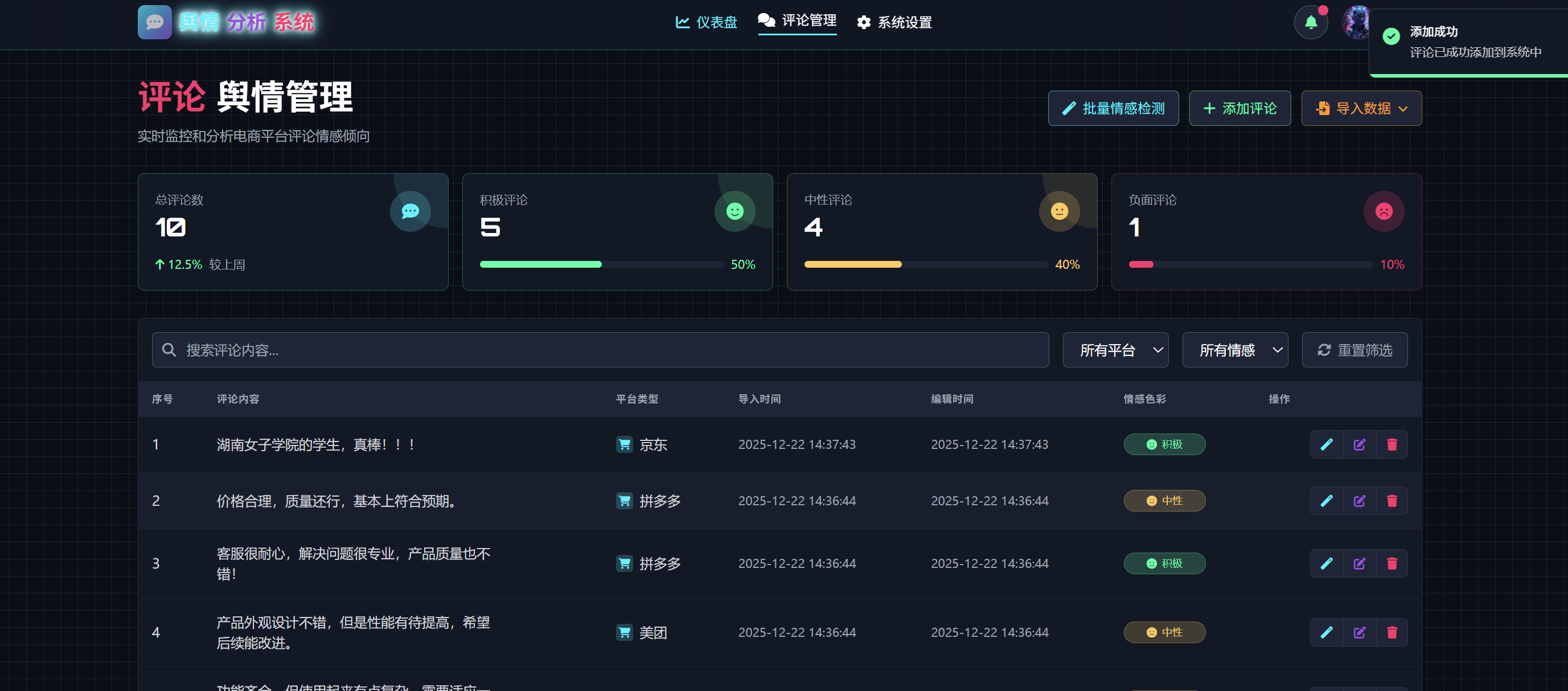
Task: Switch to the 仪表盘 tab
Action: (x=706, y=23)
